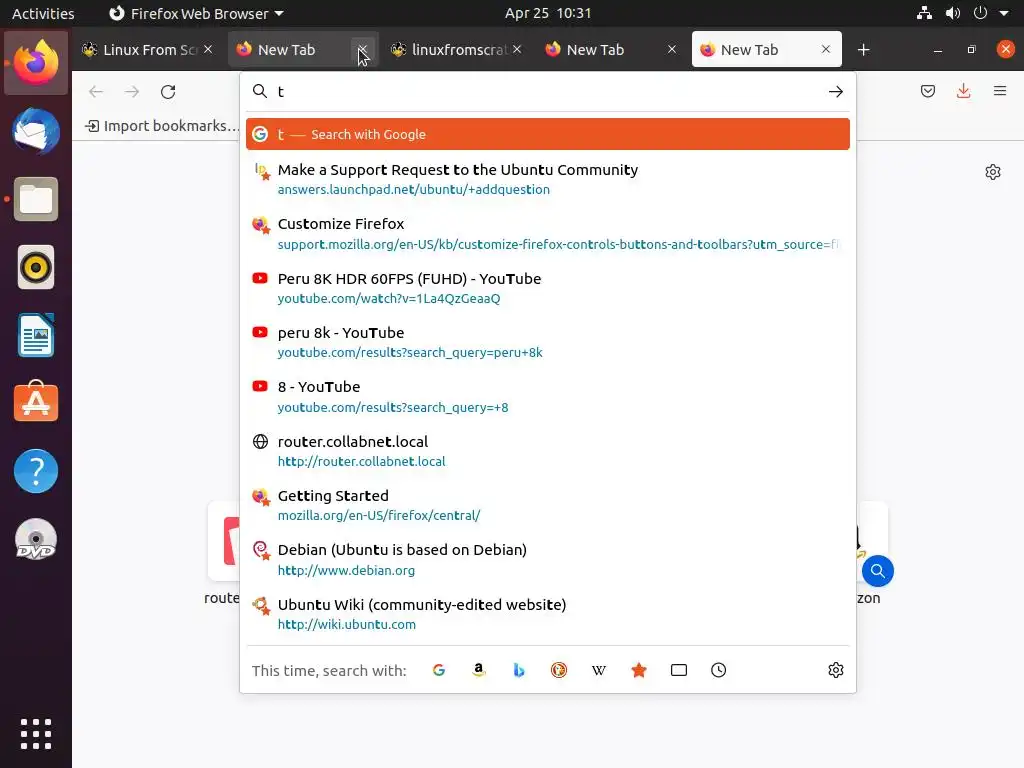The width and height of the screenshot is (1024, 768).
Task: Open Ubuntu Wiki suggestion
Action: coord(548,614)
